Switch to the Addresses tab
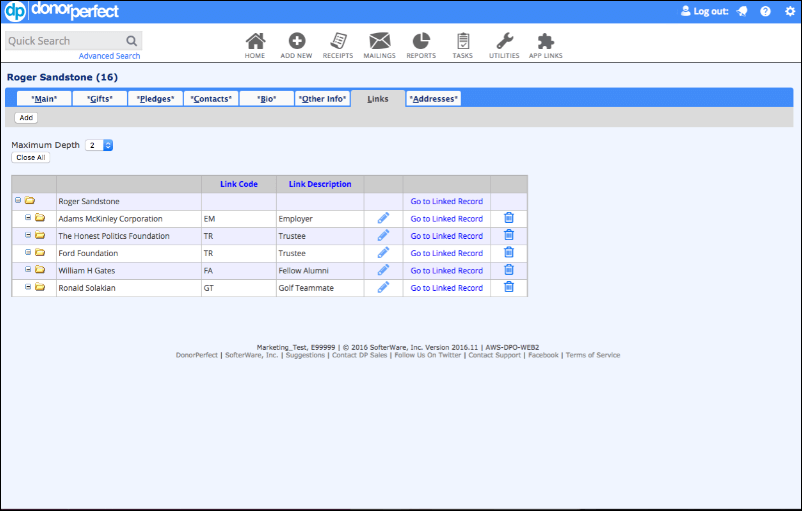 click(434, 99)
